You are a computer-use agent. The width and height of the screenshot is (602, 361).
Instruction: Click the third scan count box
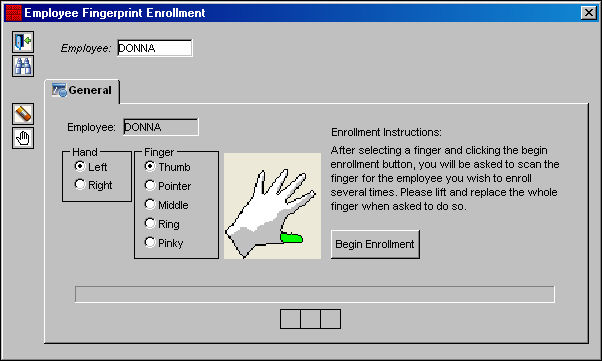click(x=331, y=319)
